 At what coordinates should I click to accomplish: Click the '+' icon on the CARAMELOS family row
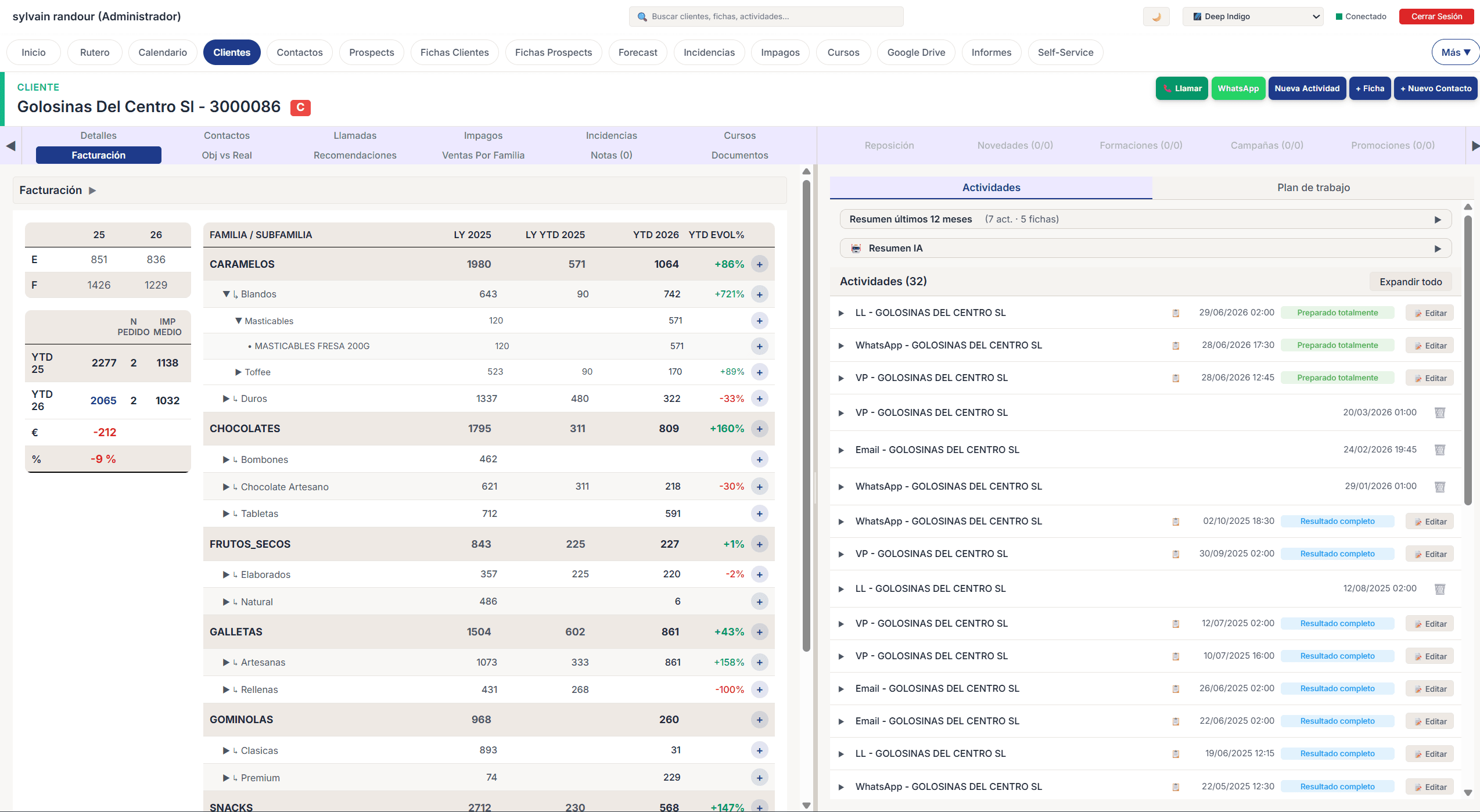pyautogui.click(x=759, y=264)
